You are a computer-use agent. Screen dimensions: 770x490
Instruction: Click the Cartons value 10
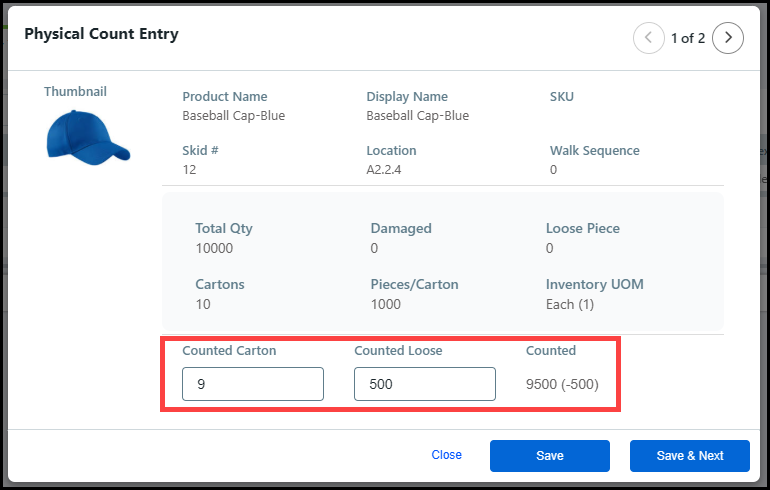click(203, 304)
